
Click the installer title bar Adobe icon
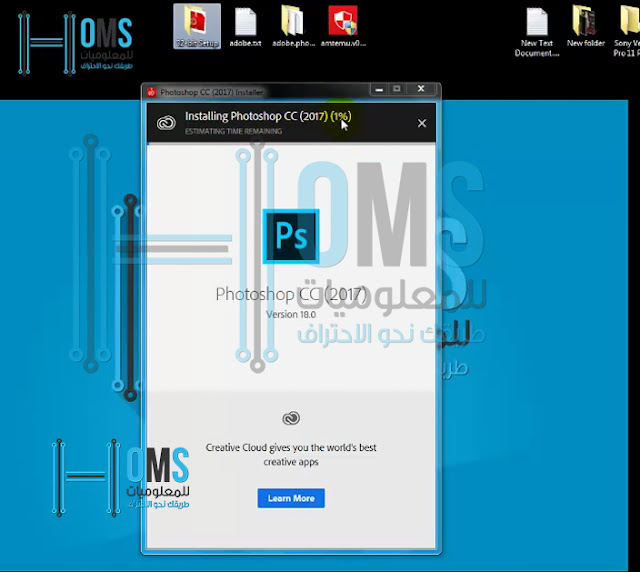[x=151, y=92]
